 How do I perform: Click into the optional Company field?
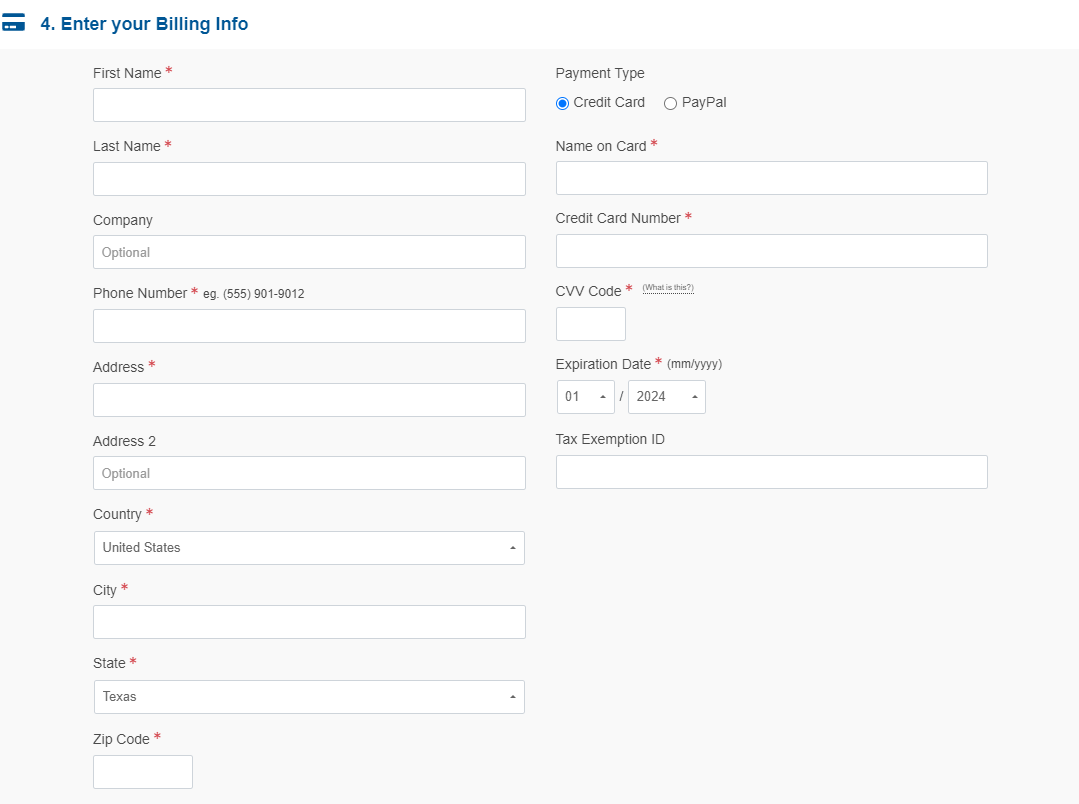click(309, 252)
